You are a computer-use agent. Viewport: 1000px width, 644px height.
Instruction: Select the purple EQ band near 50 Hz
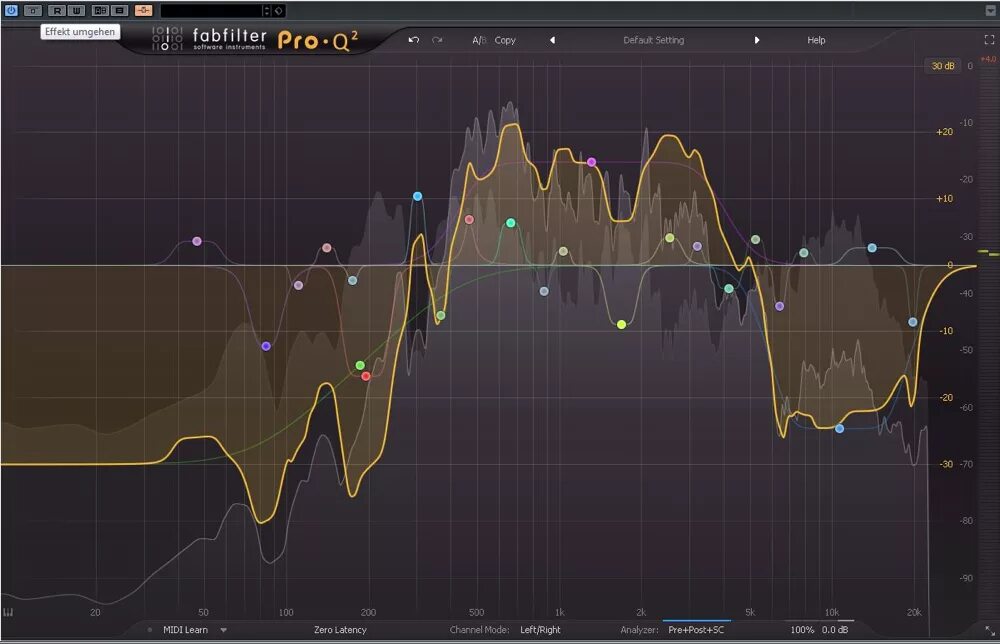point(197,241)
